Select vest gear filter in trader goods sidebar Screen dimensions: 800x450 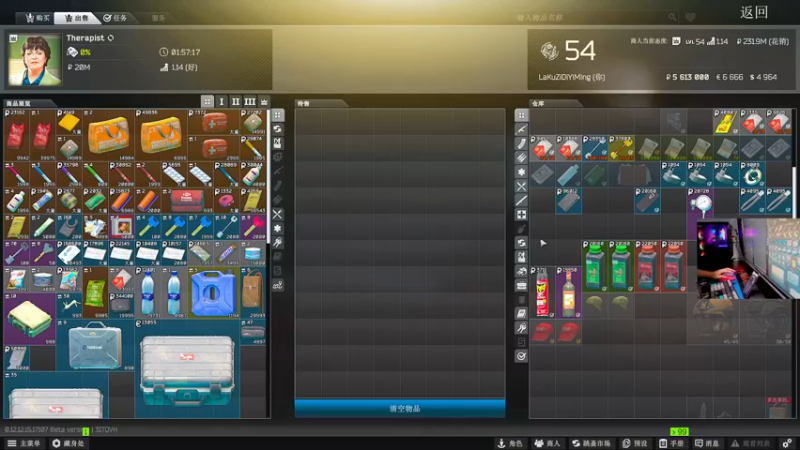(278, 143)
